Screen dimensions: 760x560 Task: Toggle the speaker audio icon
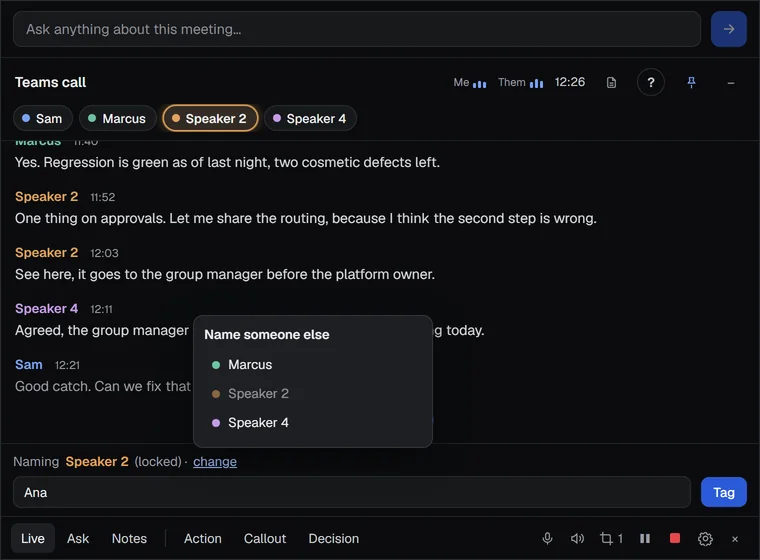click(577, 539)
